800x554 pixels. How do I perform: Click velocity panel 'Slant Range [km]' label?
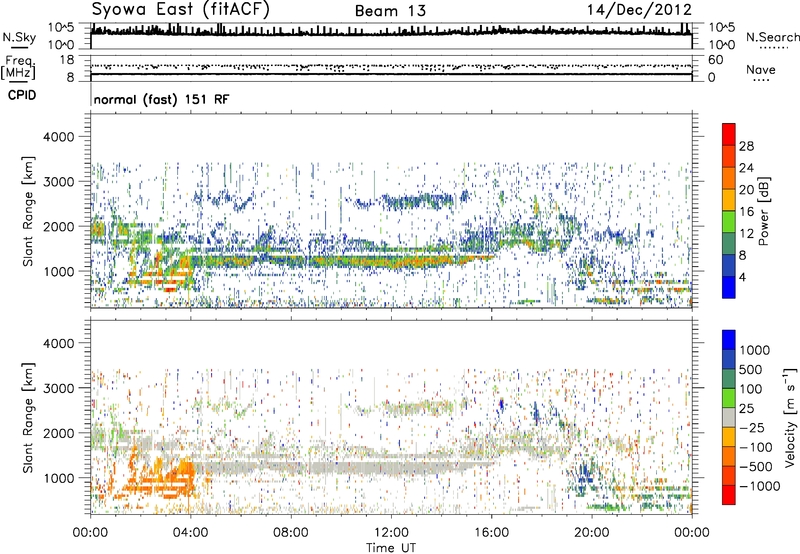click(28, 417)
